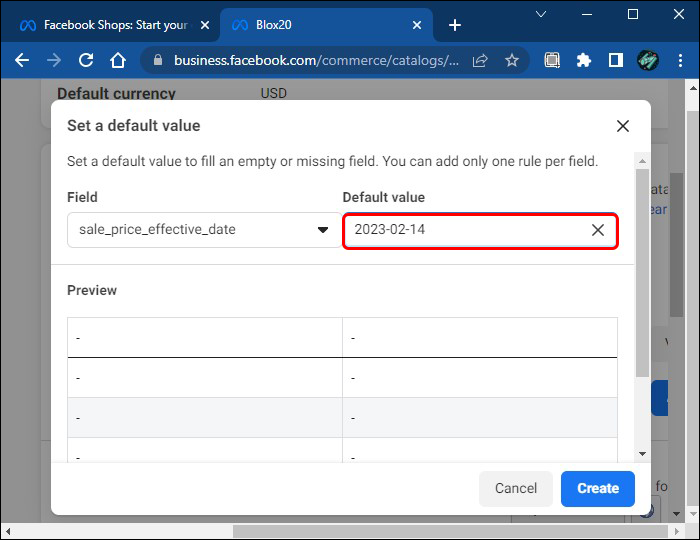The height and width of the screenshot is (540, 700).
Task: Open a new browser tab
Action: 455,24
